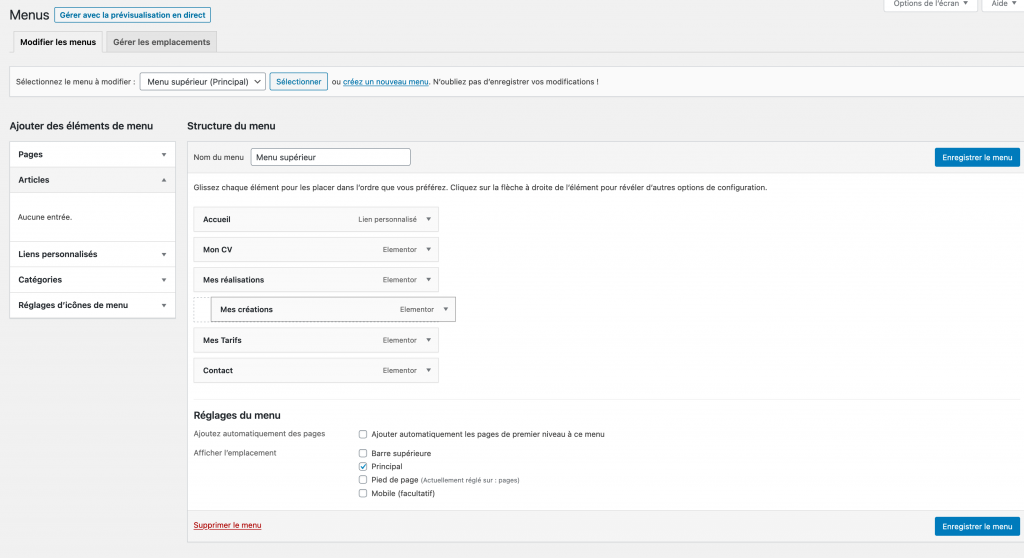This screenshot has height=558, width=1024.
Task: Open the Gérer les emplacements tab
Action: pos(161,42)
